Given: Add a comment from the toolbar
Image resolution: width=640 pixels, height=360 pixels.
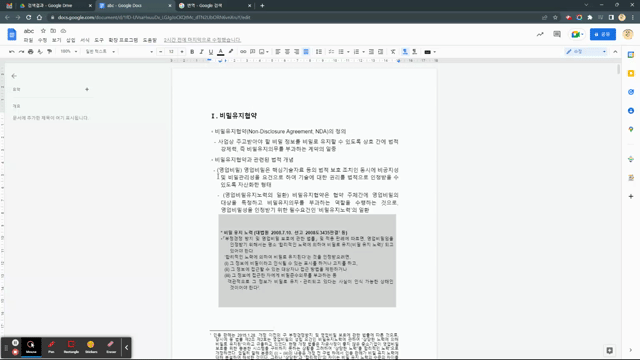Looking at the screenshot, I should [x=253, y=52].
